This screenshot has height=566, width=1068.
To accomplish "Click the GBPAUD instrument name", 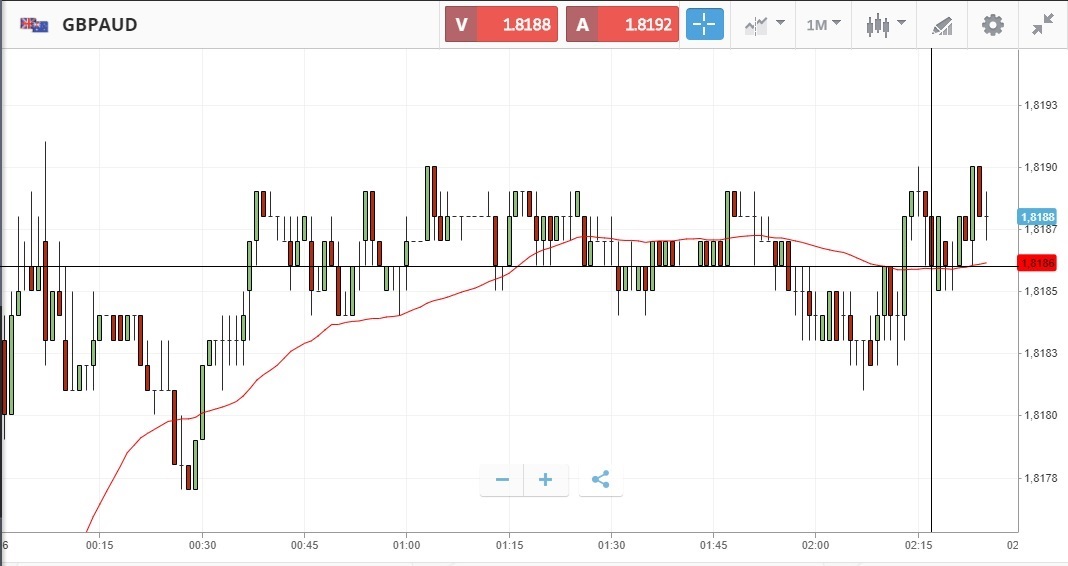I will point(100,25).
